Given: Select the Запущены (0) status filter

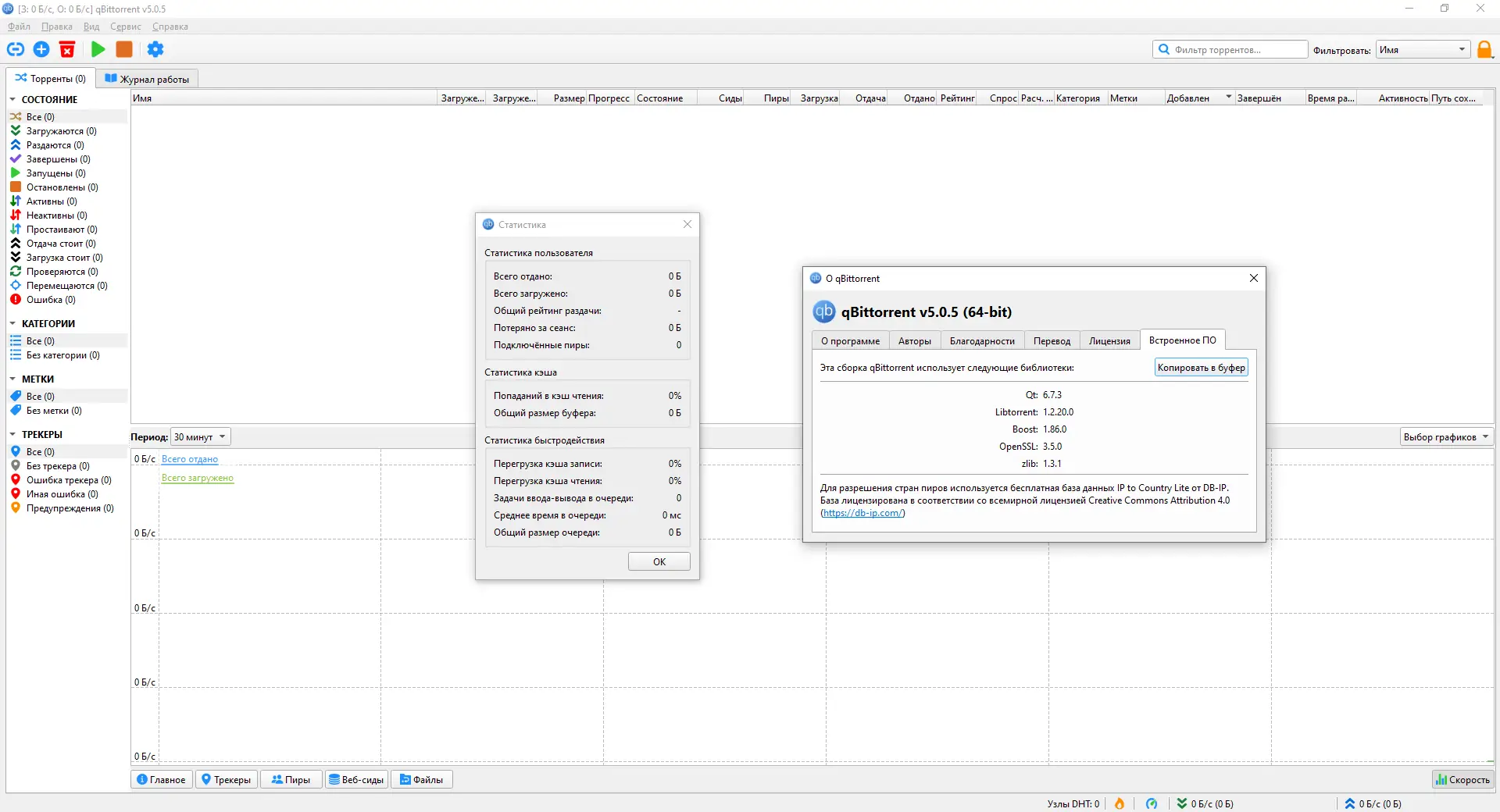Looking at the screenshot, I should pyautogui.click(x=55, y=173).
